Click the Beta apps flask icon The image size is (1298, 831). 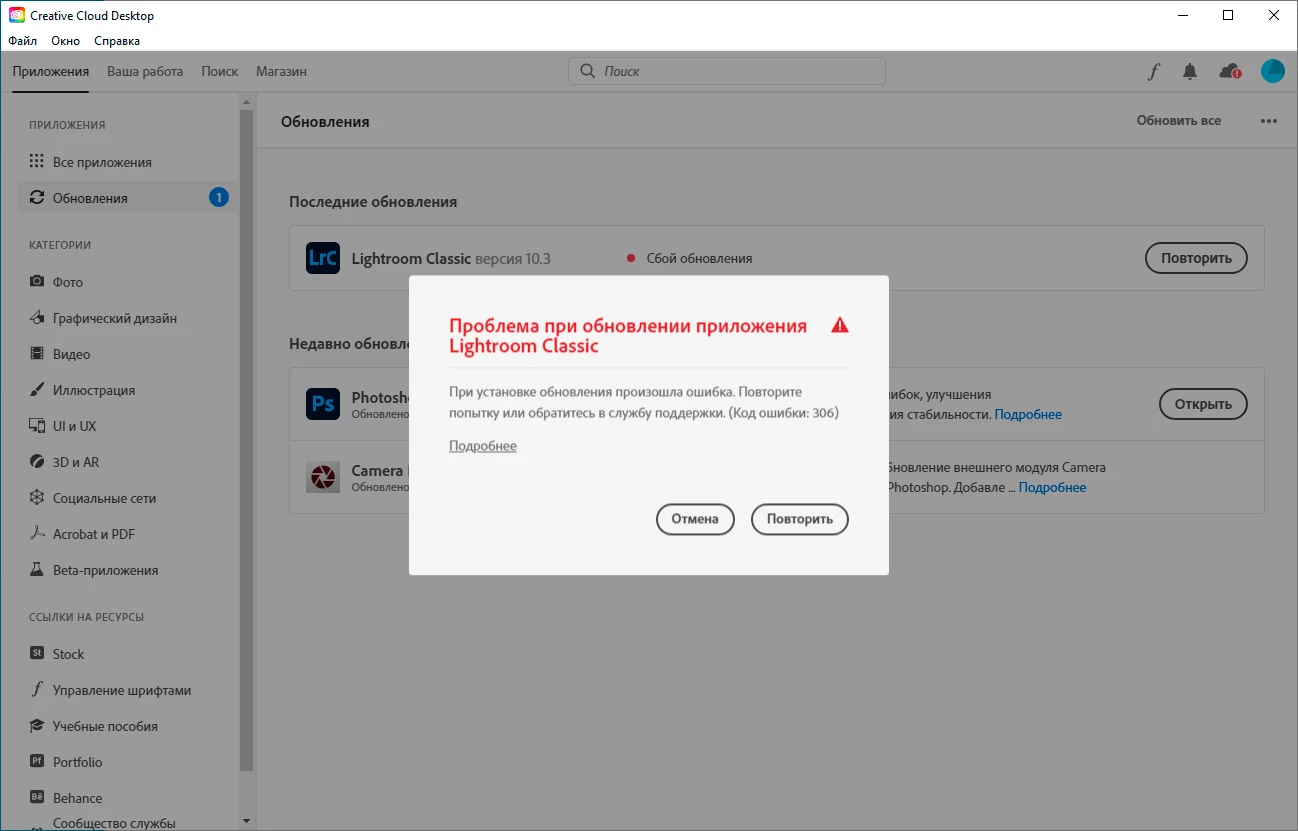(x=37, y=570)
